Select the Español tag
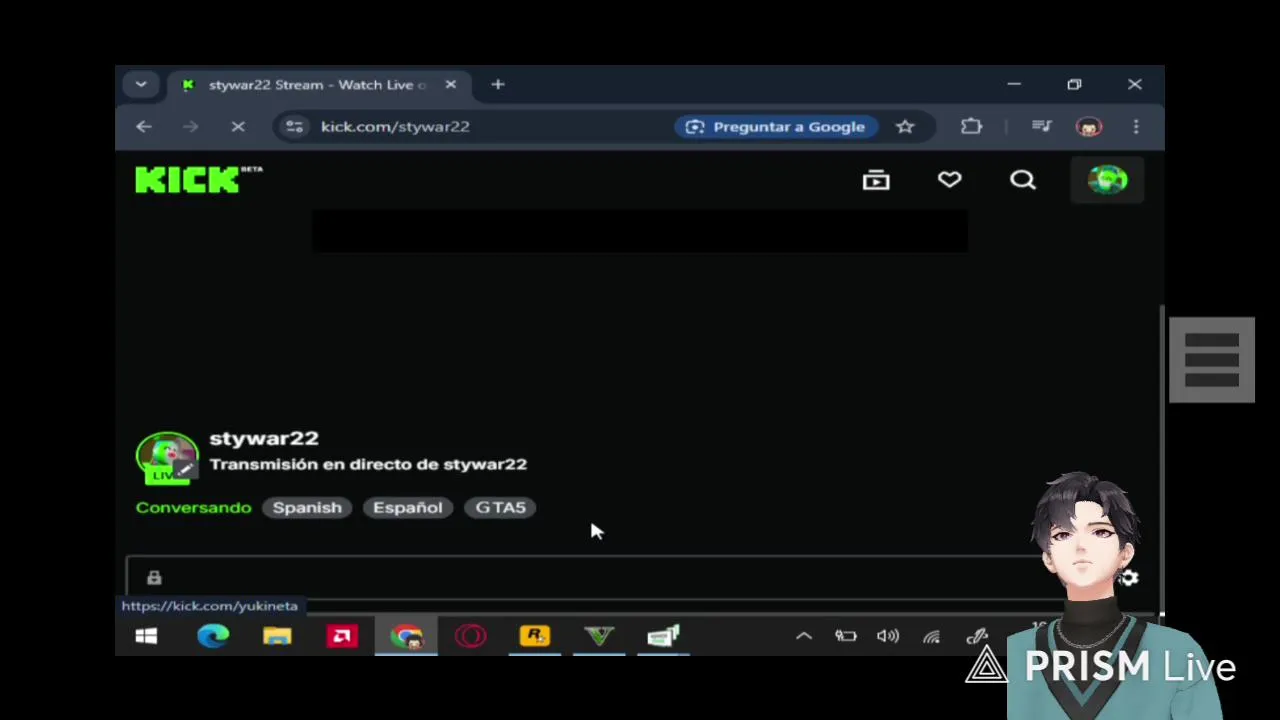This screenshot has width=1280, height=720. [x=407, y=508]
